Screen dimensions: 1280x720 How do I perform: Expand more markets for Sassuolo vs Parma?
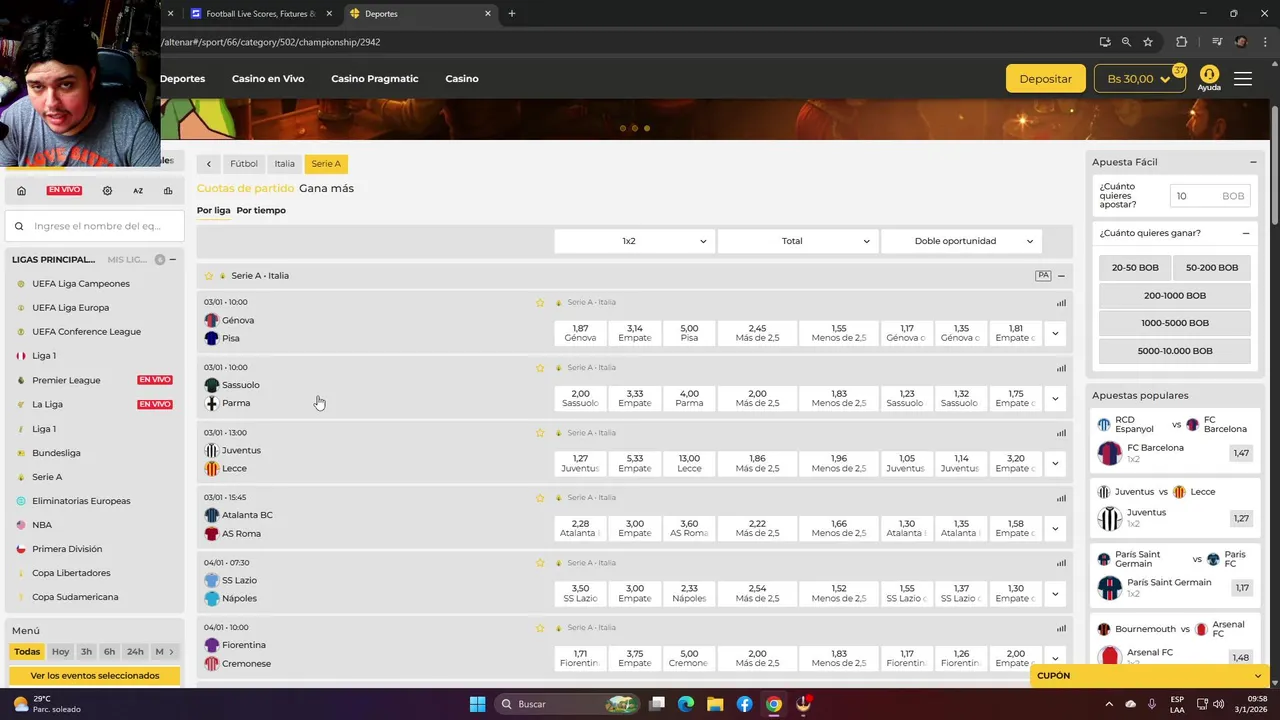1055,398
